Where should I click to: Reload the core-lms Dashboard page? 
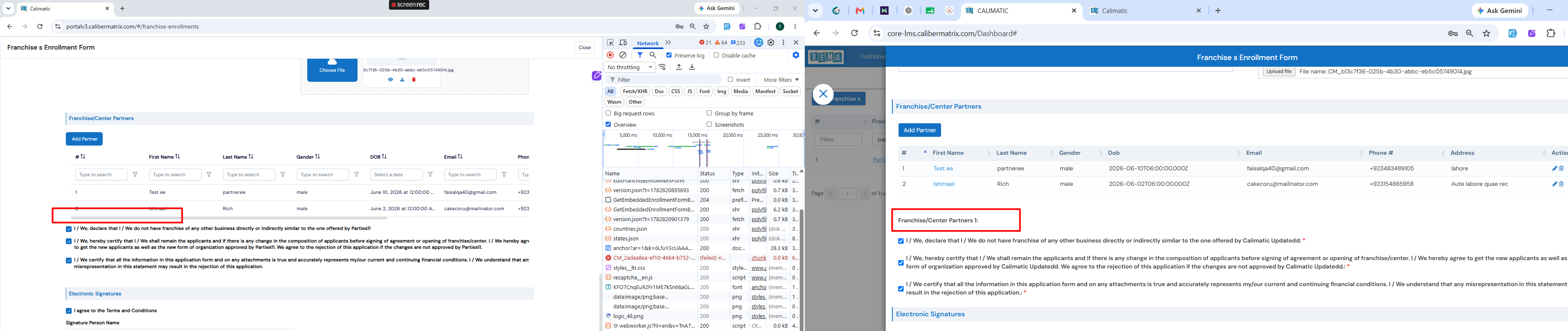point(855,34)
